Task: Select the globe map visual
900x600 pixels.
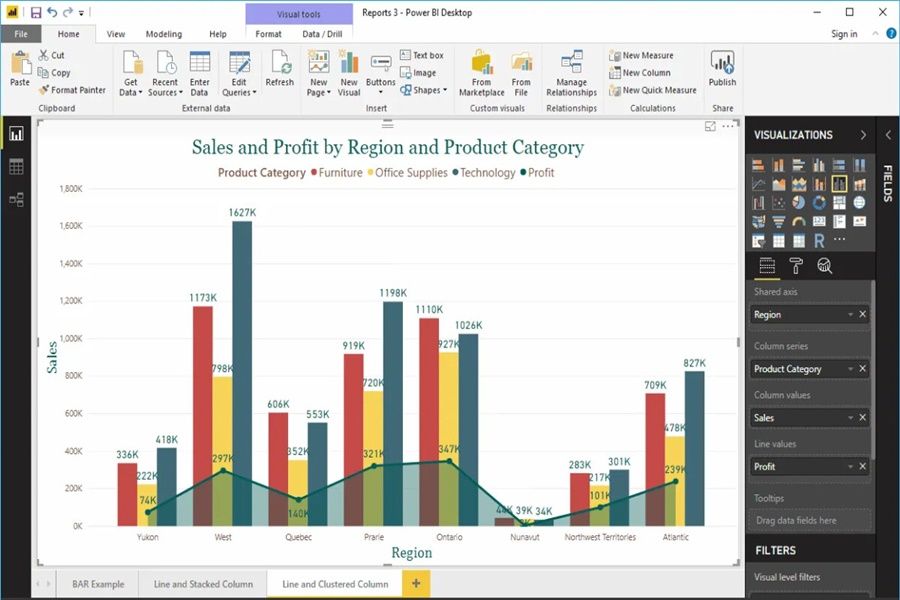Action: coord(859,203)
